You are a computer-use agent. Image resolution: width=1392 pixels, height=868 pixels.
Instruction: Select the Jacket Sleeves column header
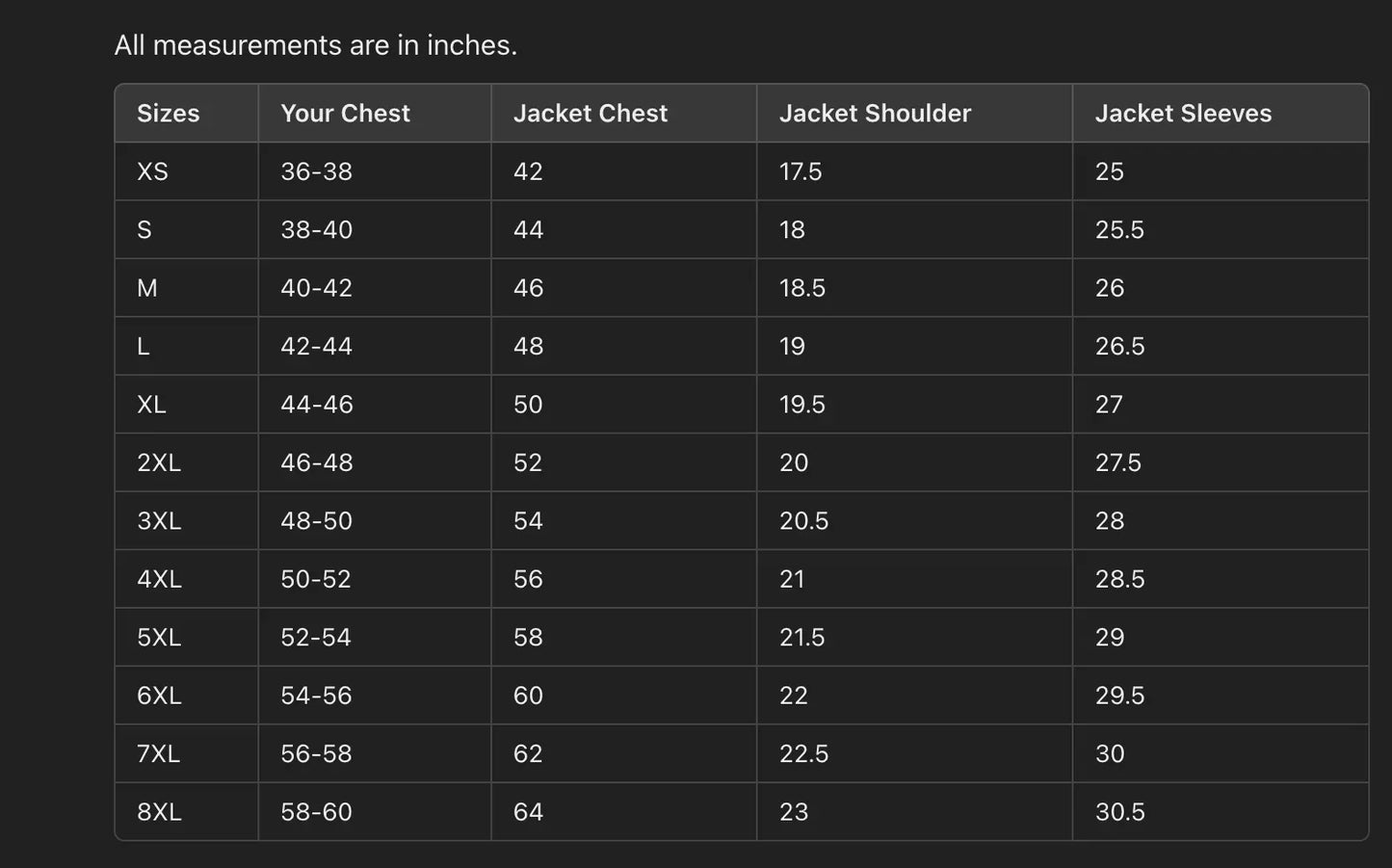[1183, 114]
